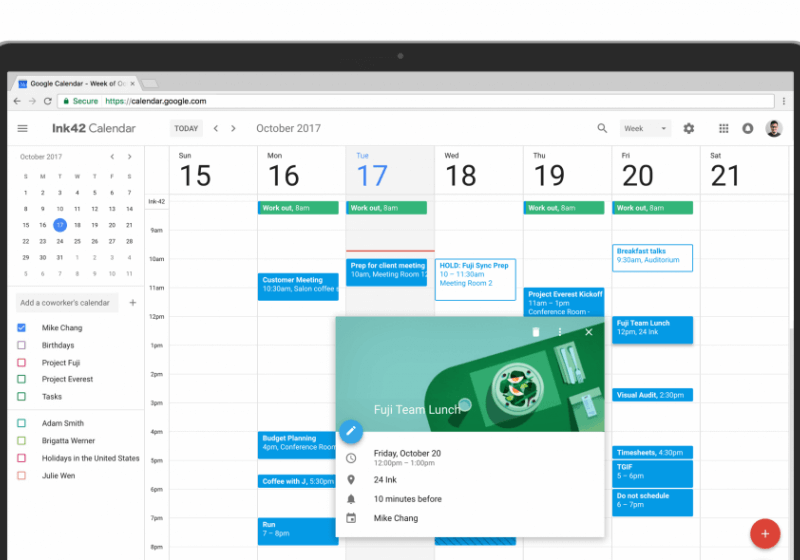This screenshot has width=800, height=560.
Task: Click the Ink42 Calendar logo
Action: pyautogui.click(x=94, y=129)
